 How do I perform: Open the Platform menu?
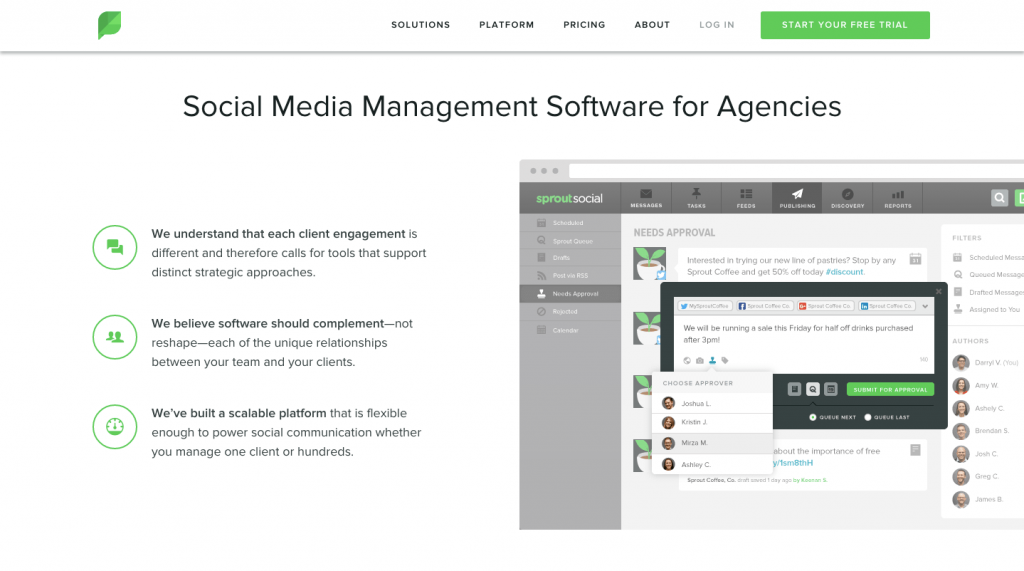(x=506, y=25)
